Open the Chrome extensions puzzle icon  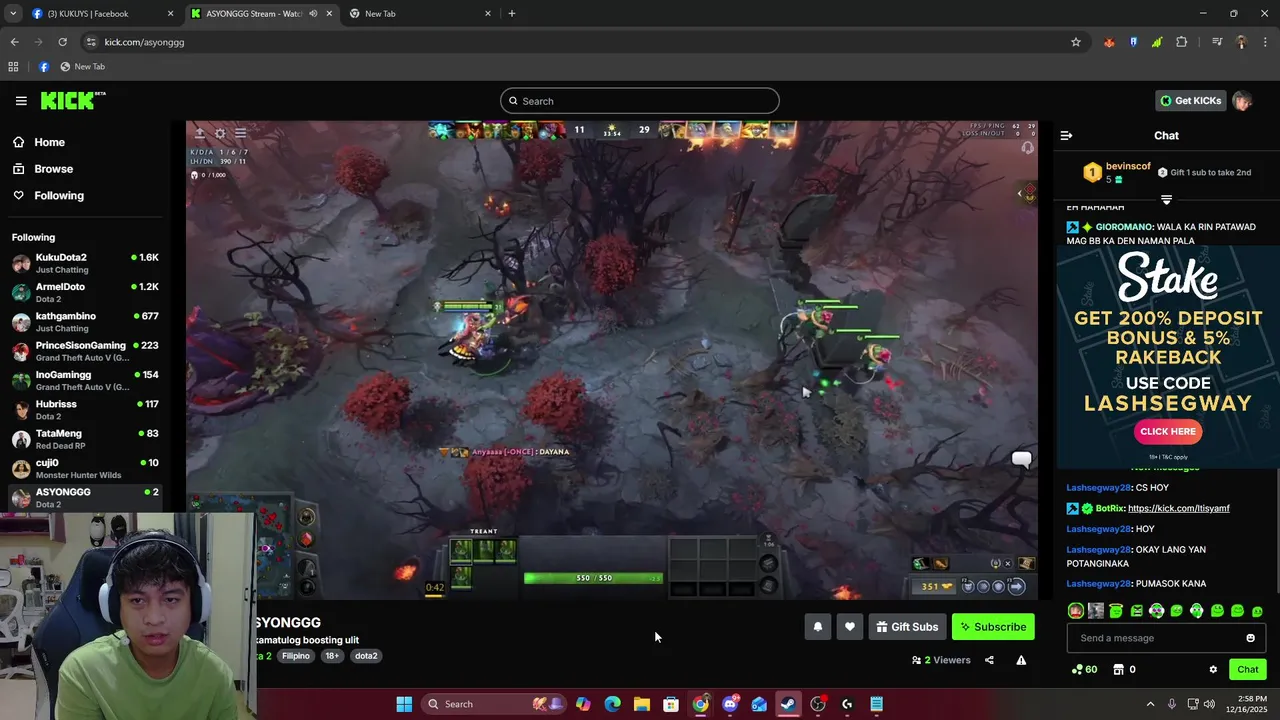pos(1182,42)
